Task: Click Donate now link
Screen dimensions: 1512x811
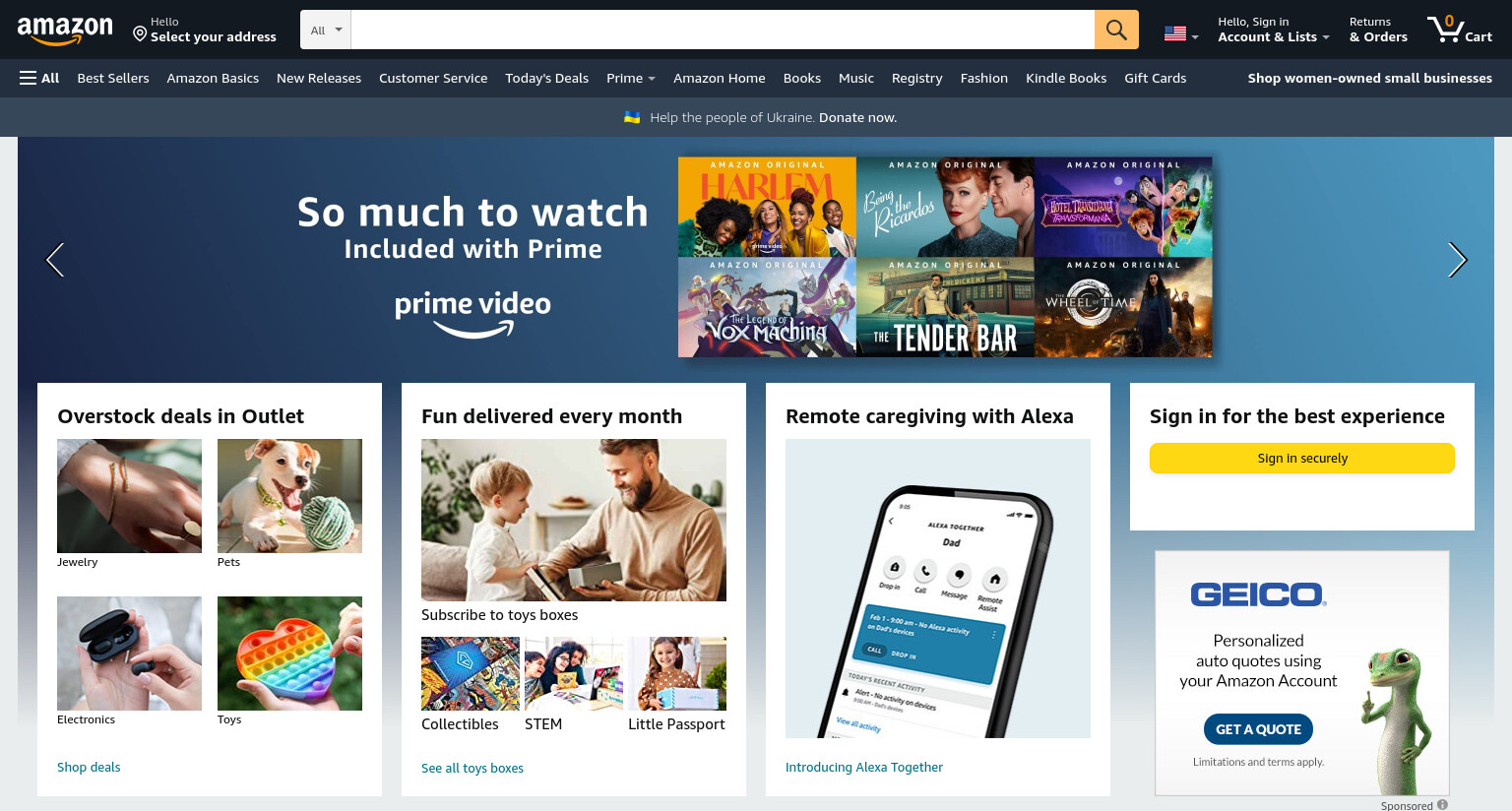Action: [x=857, y=117]
